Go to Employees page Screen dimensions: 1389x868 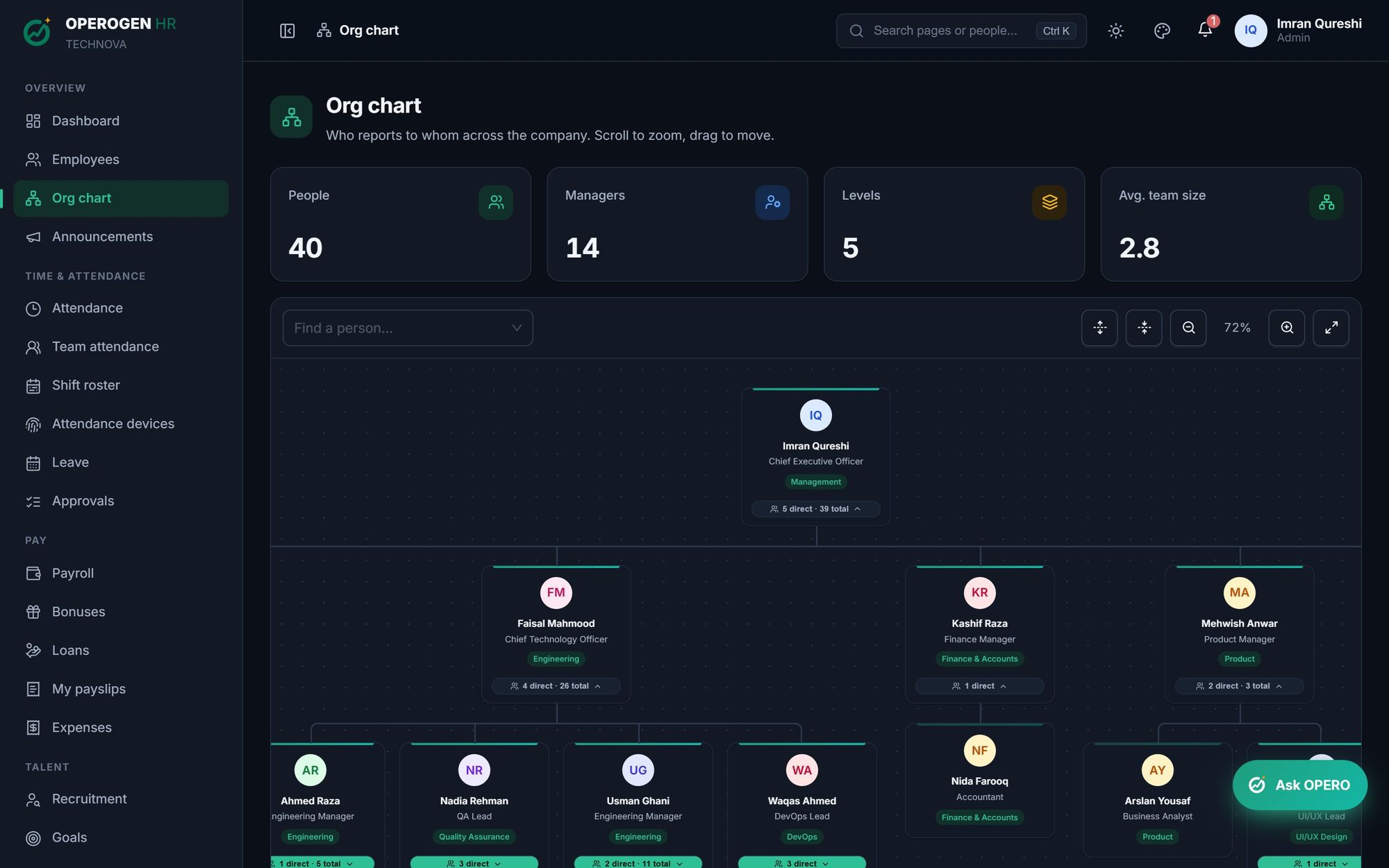(x=121, y=160)
